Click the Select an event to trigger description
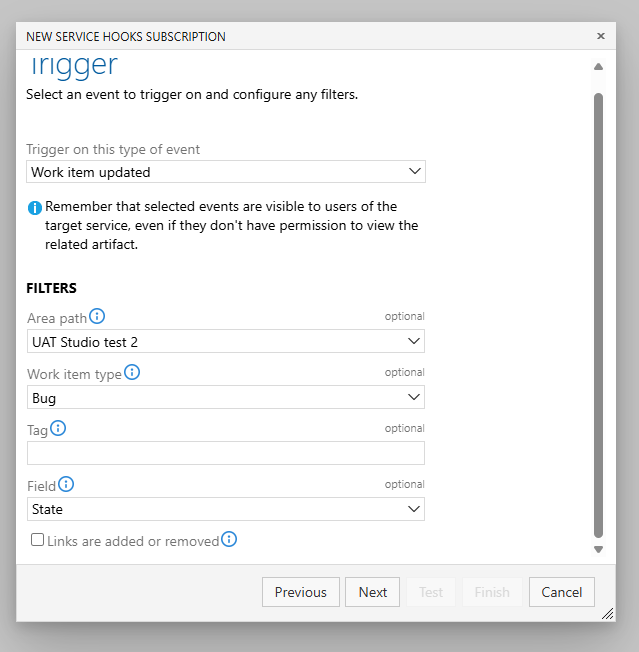This screenshot has height=652, width=639. point(192,95)
